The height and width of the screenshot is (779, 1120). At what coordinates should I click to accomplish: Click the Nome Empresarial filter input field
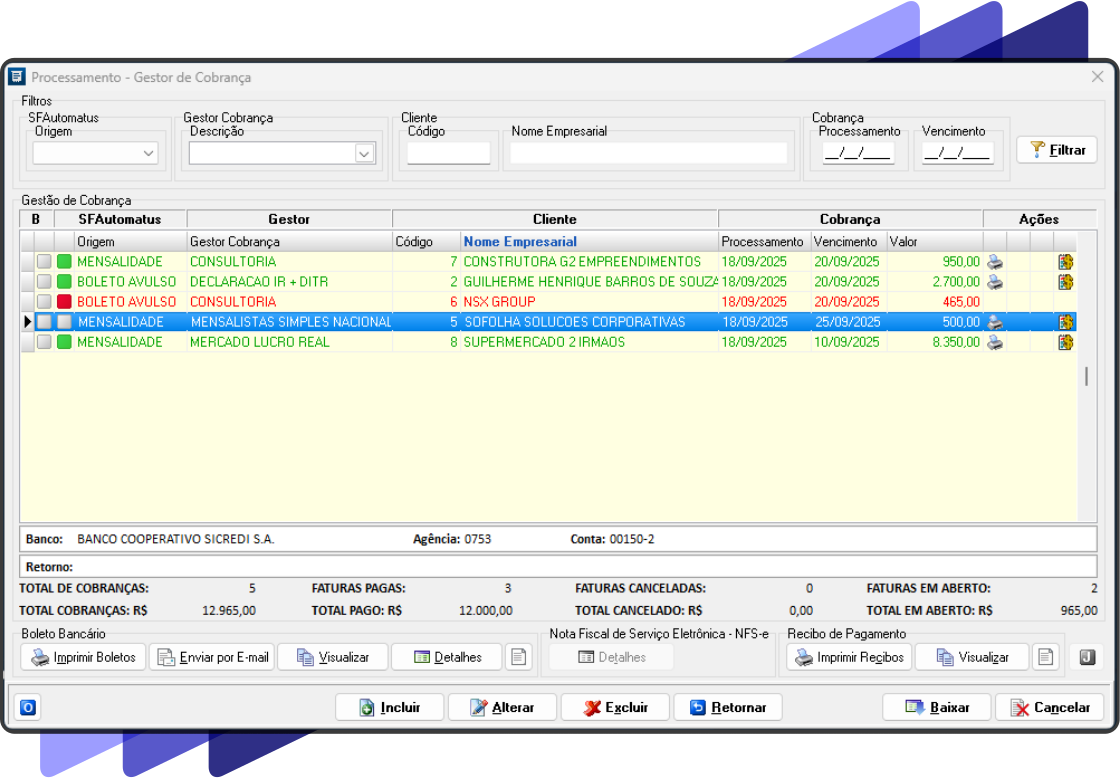pyautogui.click(x=648, y=153)
